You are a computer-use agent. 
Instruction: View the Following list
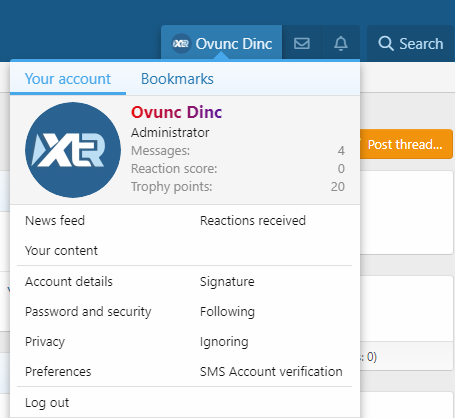click(x=227, y=312)
